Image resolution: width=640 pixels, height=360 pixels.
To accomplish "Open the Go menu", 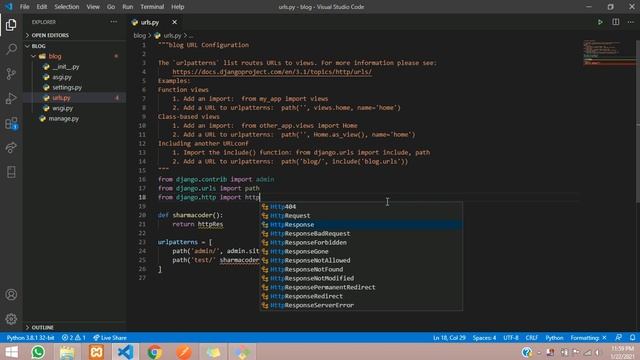I will [x=111, y=7].
